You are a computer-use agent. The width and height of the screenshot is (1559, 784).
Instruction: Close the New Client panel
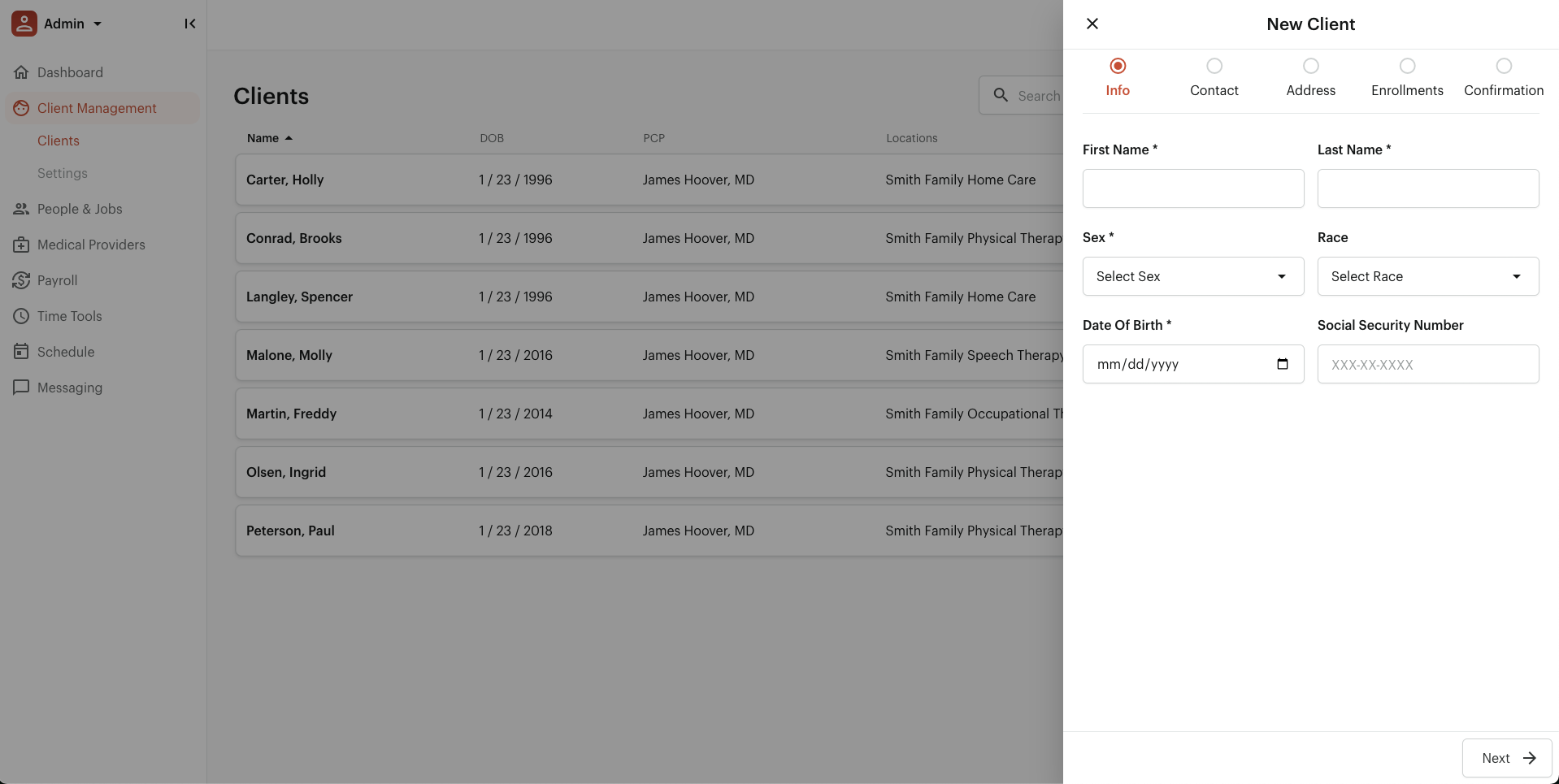point(1092,24)
